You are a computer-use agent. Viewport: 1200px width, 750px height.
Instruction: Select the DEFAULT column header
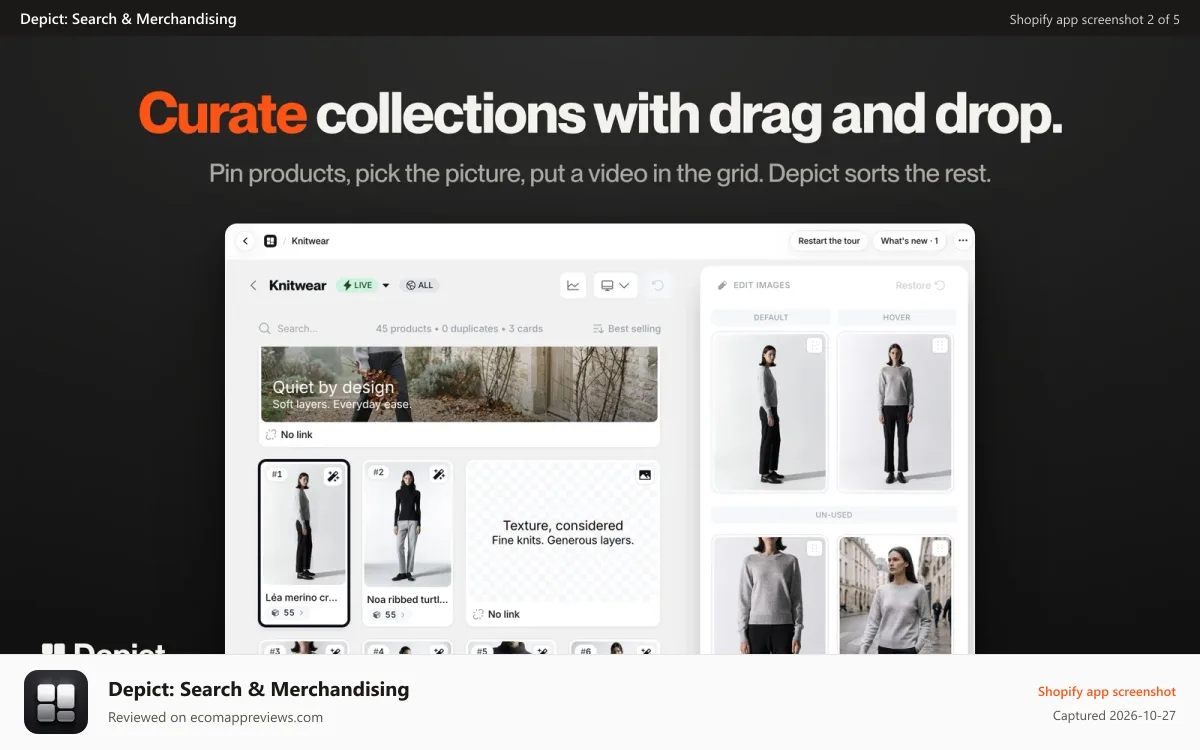pyautogui.click(x=771, y=317)
